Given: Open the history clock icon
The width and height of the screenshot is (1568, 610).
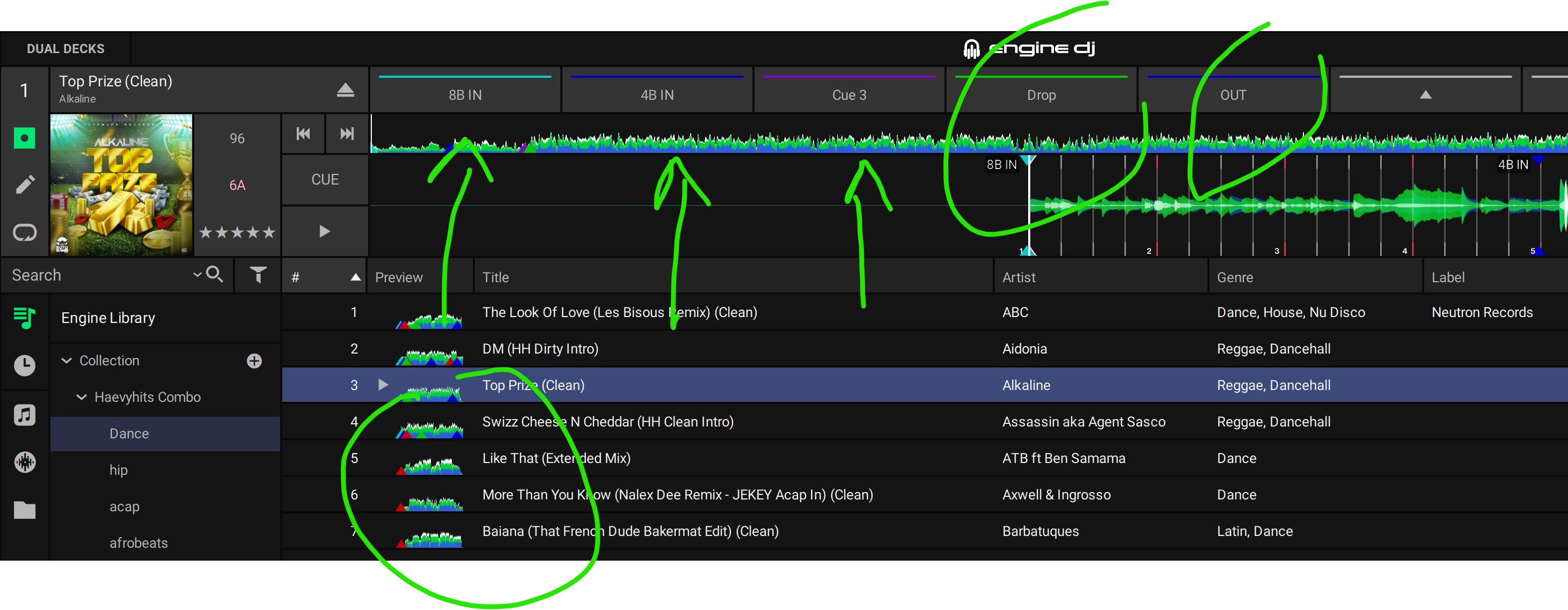Looking at the screenshot, I should coord(24,365).
